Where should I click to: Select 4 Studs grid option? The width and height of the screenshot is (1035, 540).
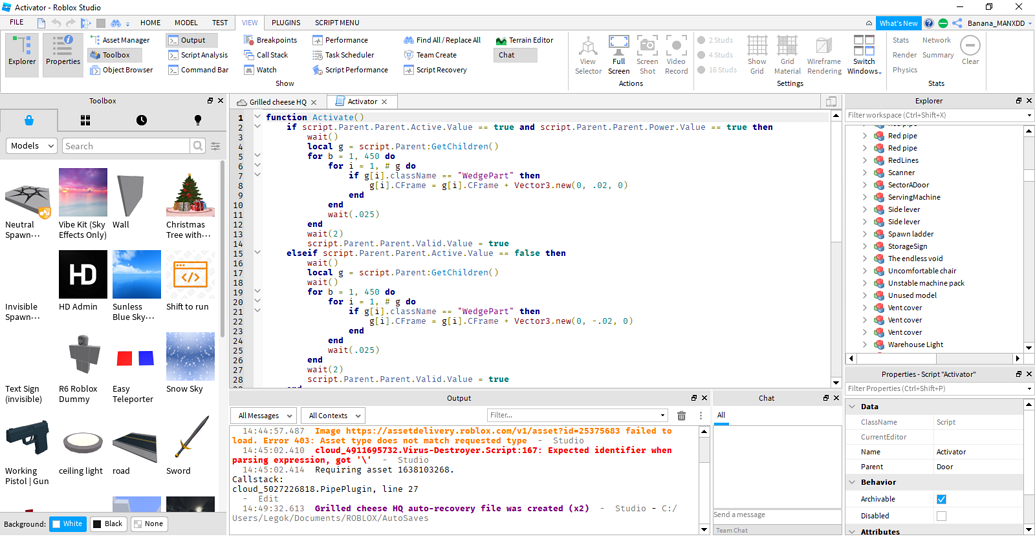pyautogui.click(x=716, y=55)
